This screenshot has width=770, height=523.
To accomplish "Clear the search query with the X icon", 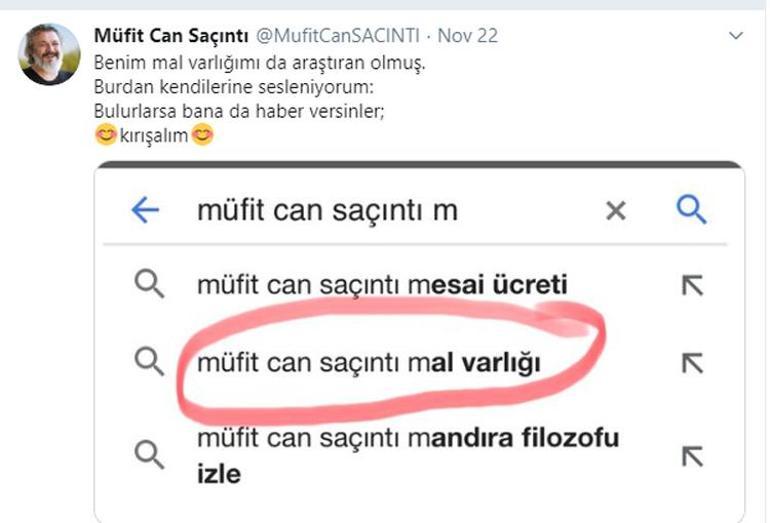I will [x=616, y=210].
